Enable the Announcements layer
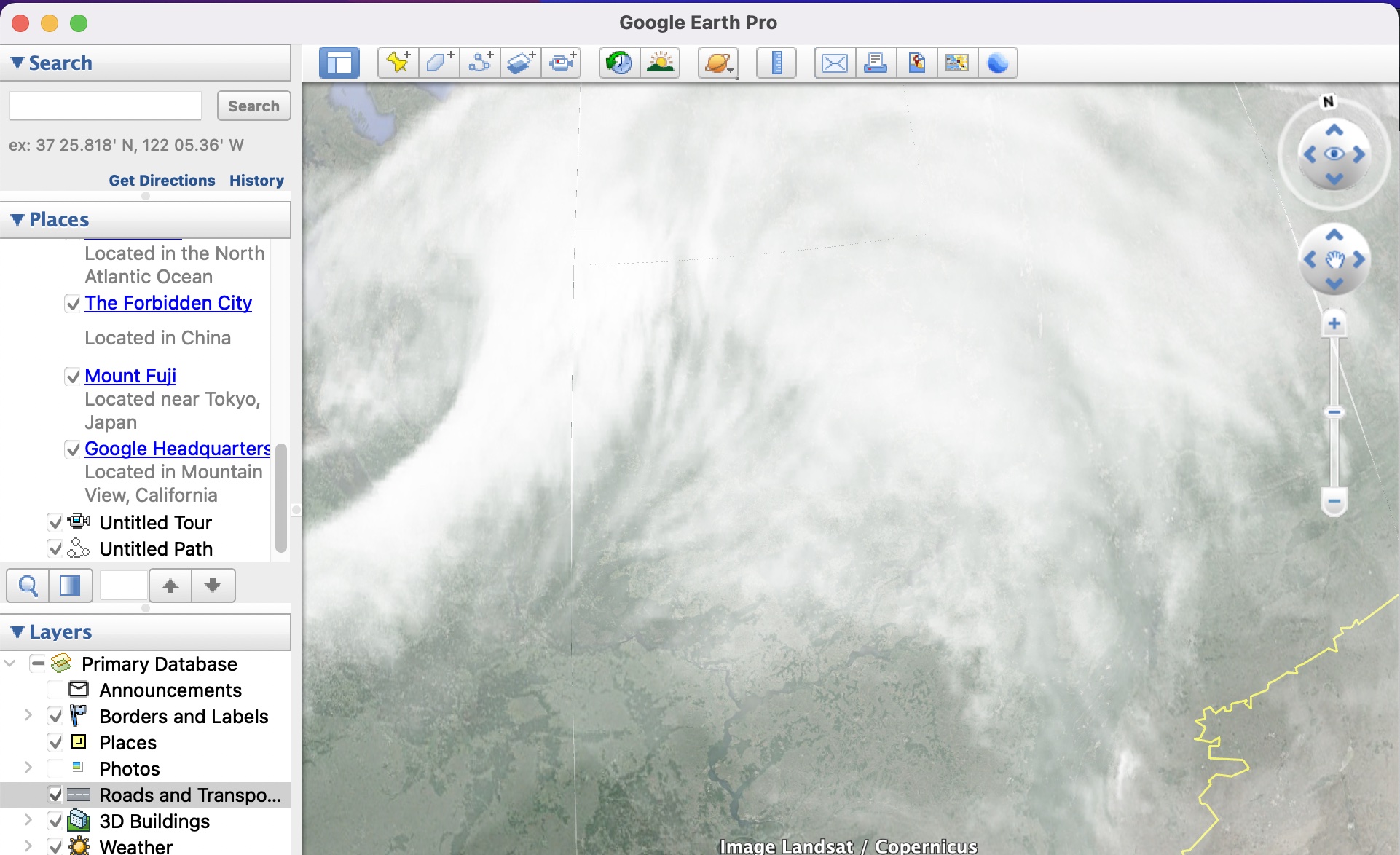The height and width of the screenshot is (855, 1400). click(x=55, y=690)
